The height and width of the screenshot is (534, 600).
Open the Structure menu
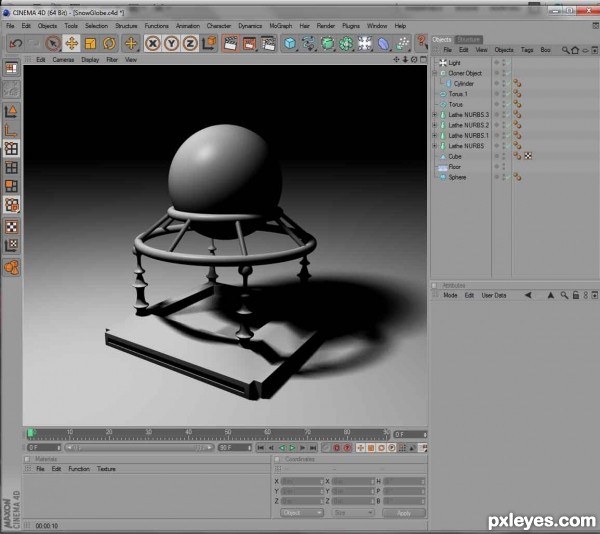coord(126,26)
